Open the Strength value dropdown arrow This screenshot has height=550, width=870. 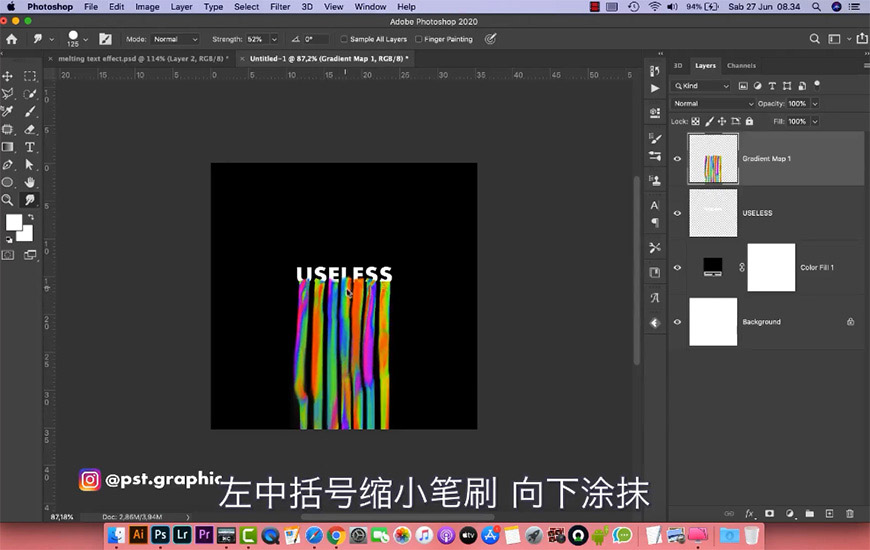274,39
